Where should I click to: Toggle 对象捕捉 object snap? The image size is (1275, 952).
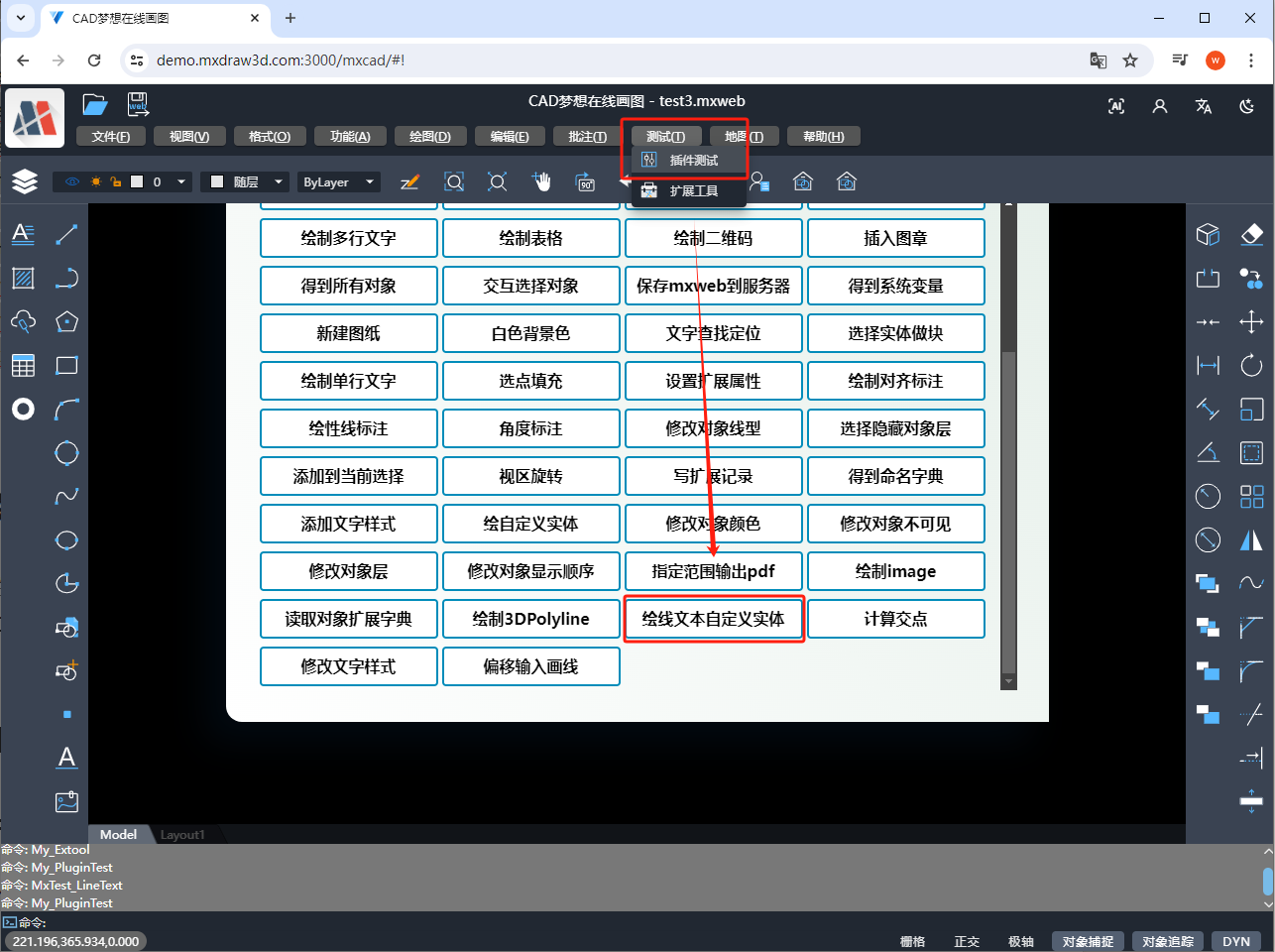click(x=1088, y=941)
